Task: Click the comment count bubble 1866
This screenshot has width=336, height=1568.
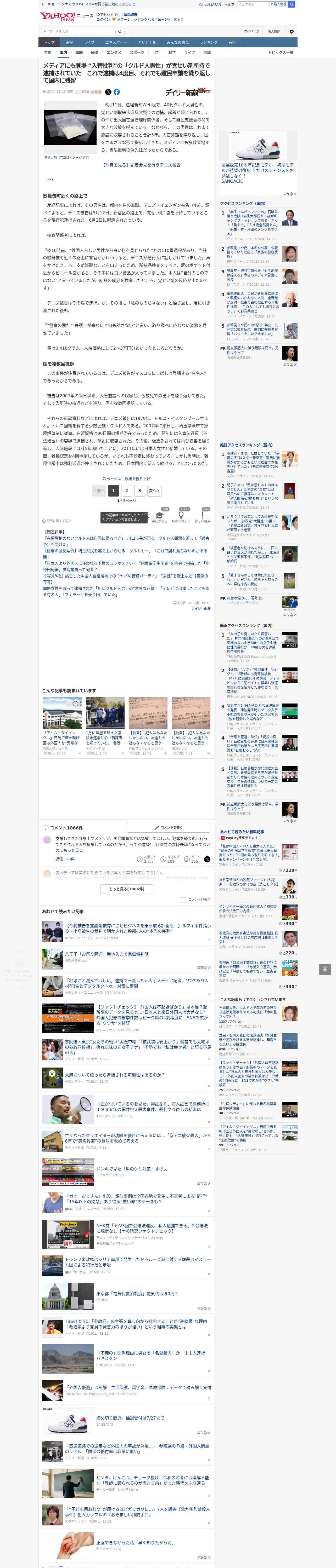Action: click(82, 92)
